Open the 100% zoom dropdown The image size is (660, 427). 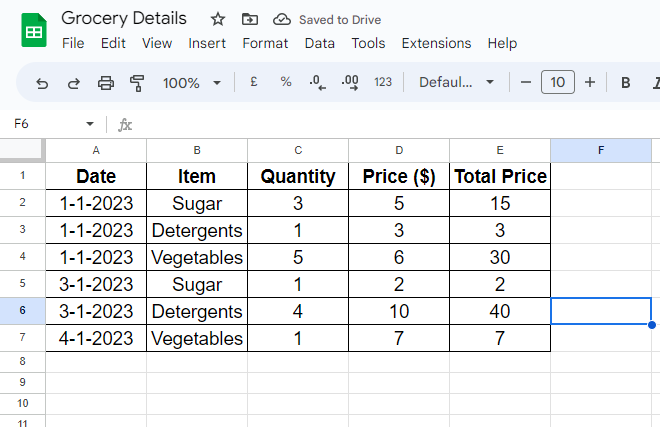tap(191, 83)
